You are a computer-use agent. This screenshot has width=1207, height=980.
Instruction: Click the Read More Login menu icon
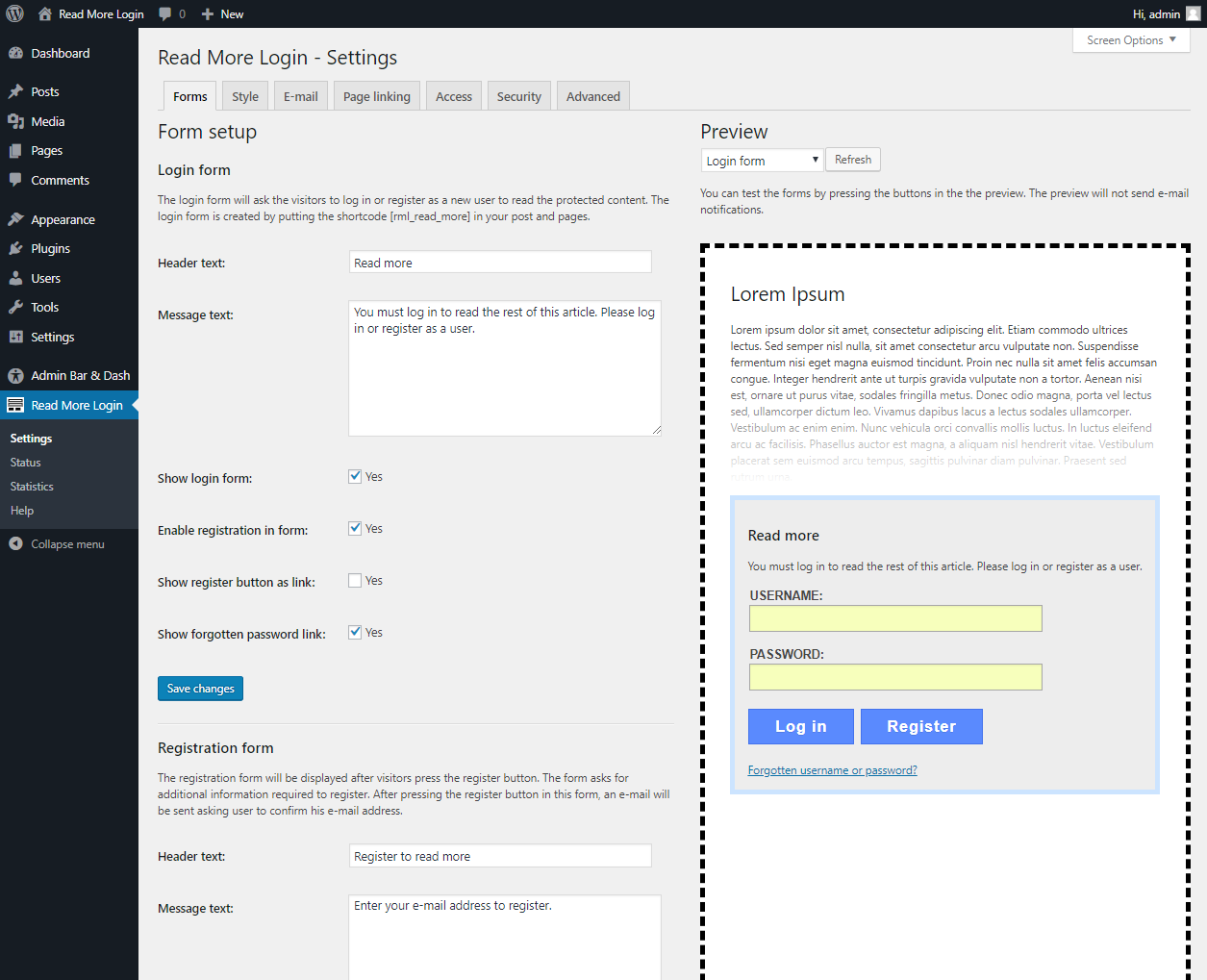point(15,406)
